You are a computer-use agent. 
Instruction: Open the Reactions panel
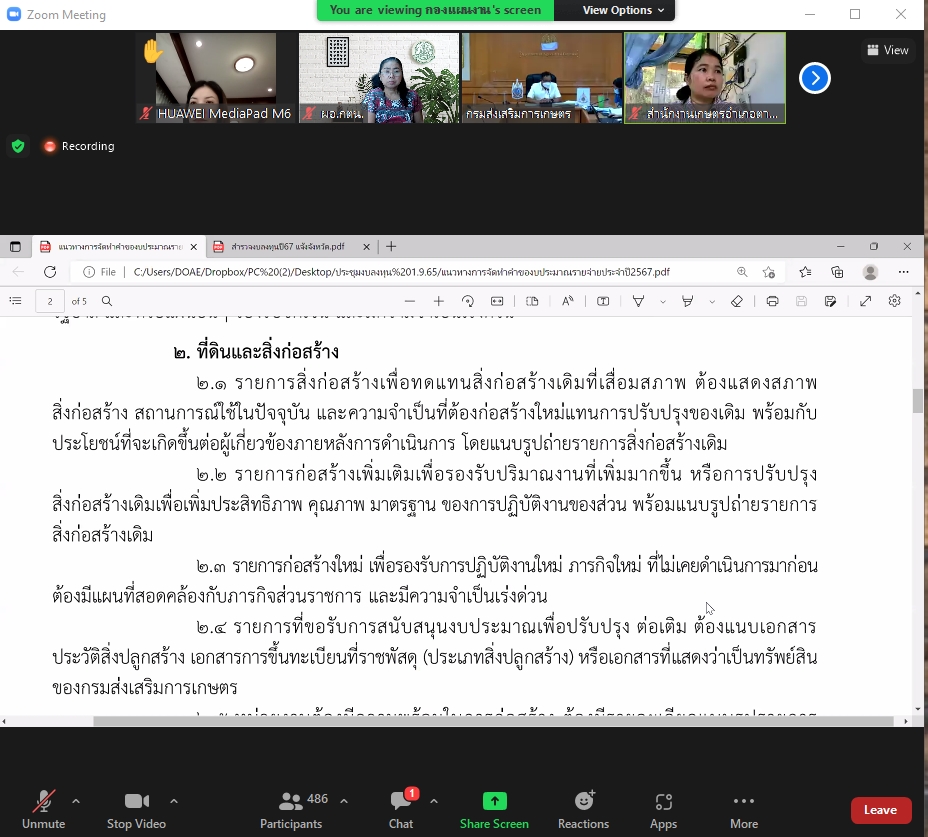(x=583, y=808)
